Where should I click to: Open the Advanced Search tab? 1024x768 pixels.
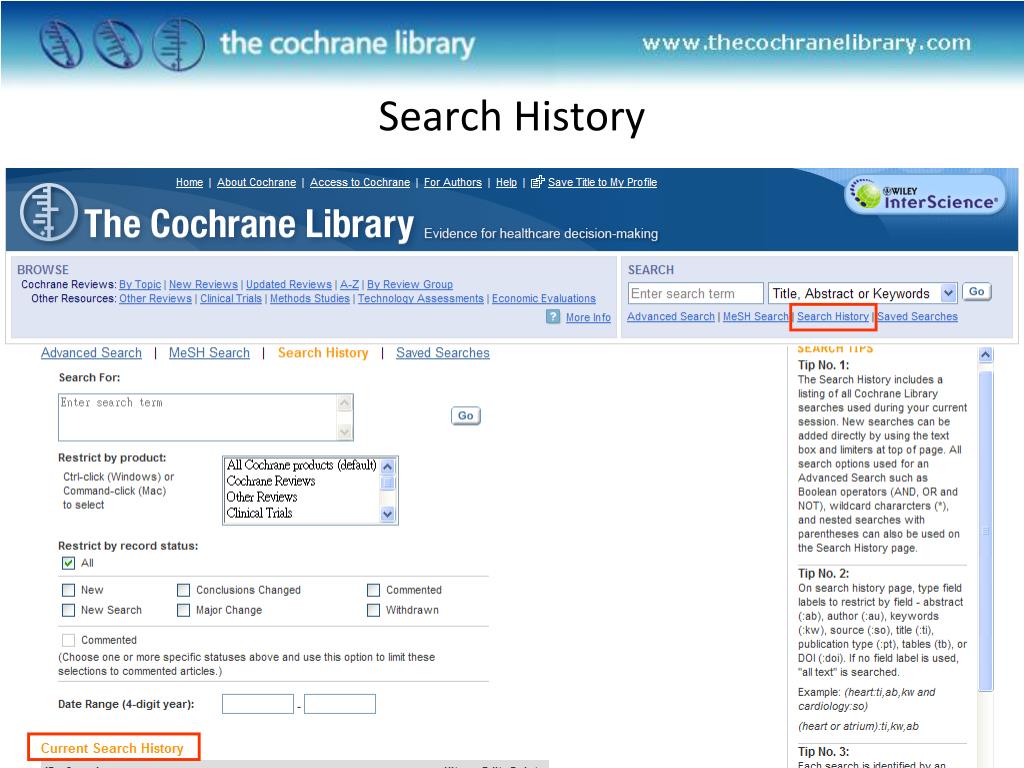point(91,353)
